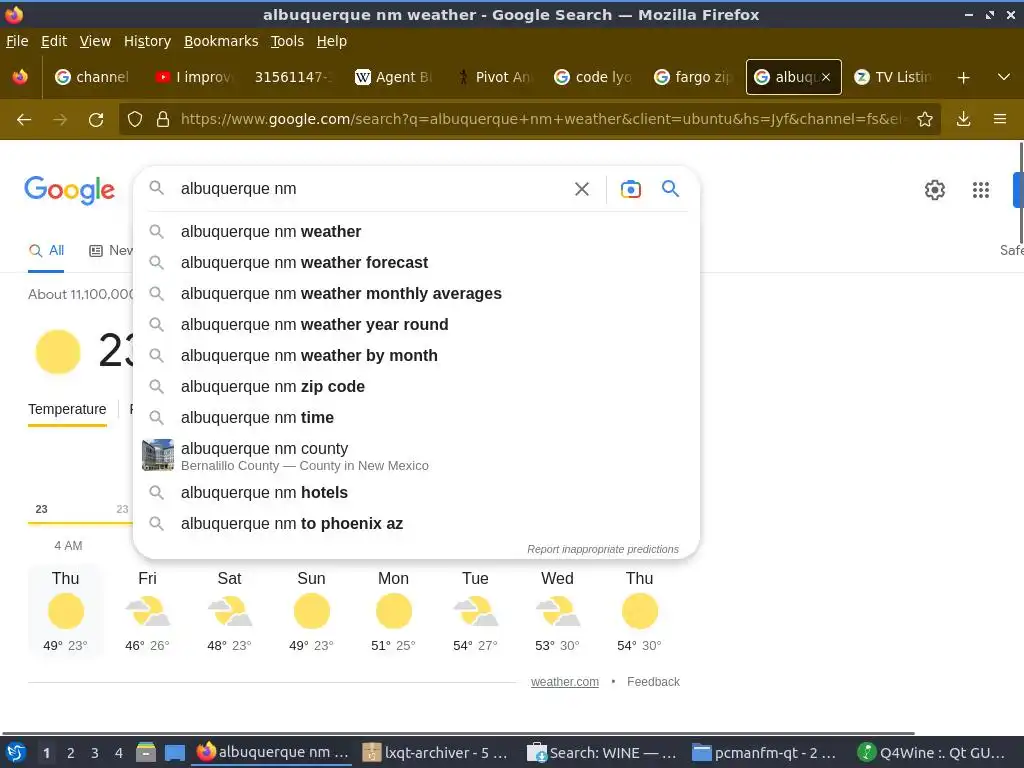1024x768 pixels.
Task: View site security padlock info
Action: point(163,120)
